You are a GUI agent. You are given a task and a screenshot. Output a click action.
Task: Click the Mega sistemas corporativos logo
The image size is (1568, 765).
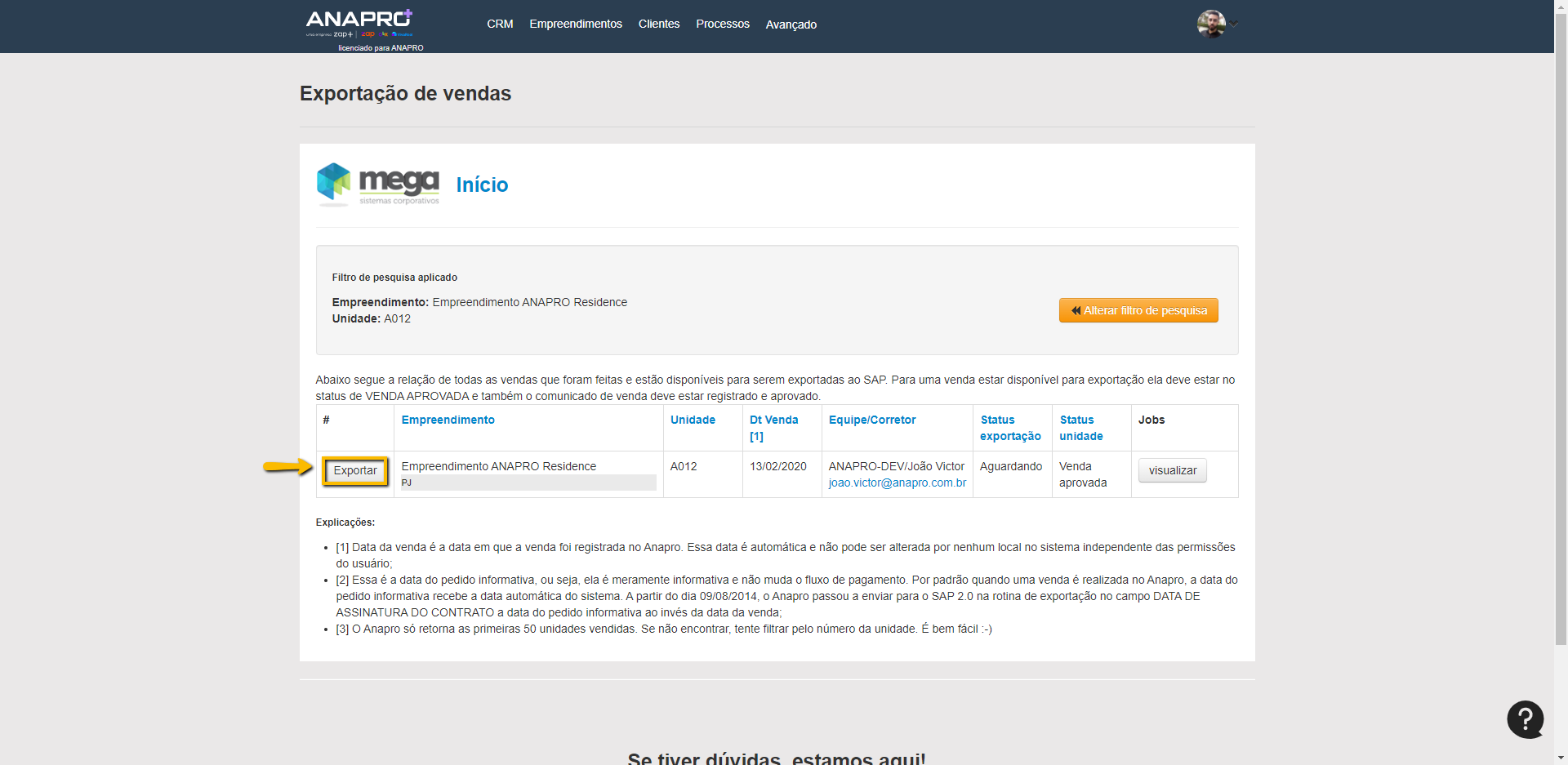(x=378, y=185)
